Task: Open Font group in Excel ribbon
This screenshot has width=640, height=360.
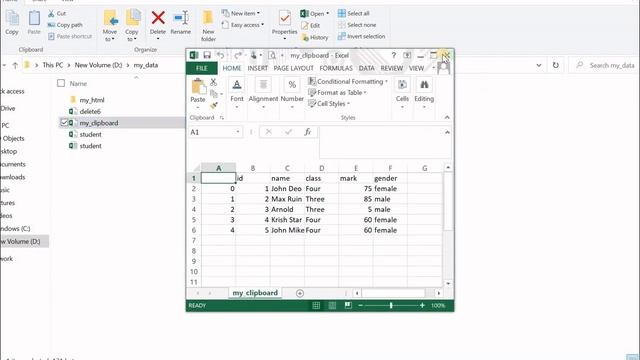Action: coord(237,93)
